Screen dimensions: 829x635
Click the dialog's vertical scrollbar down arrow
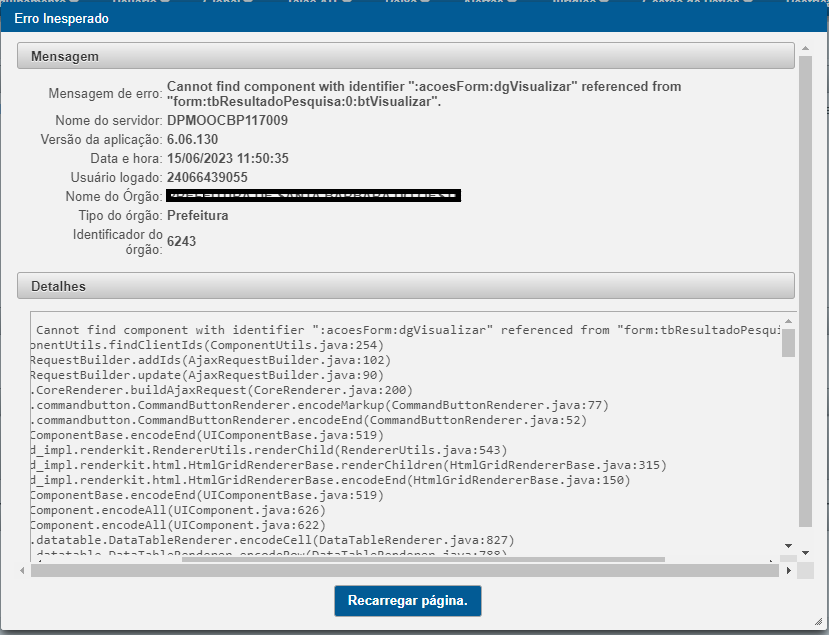pyautogui.click(x=805, y=553)
